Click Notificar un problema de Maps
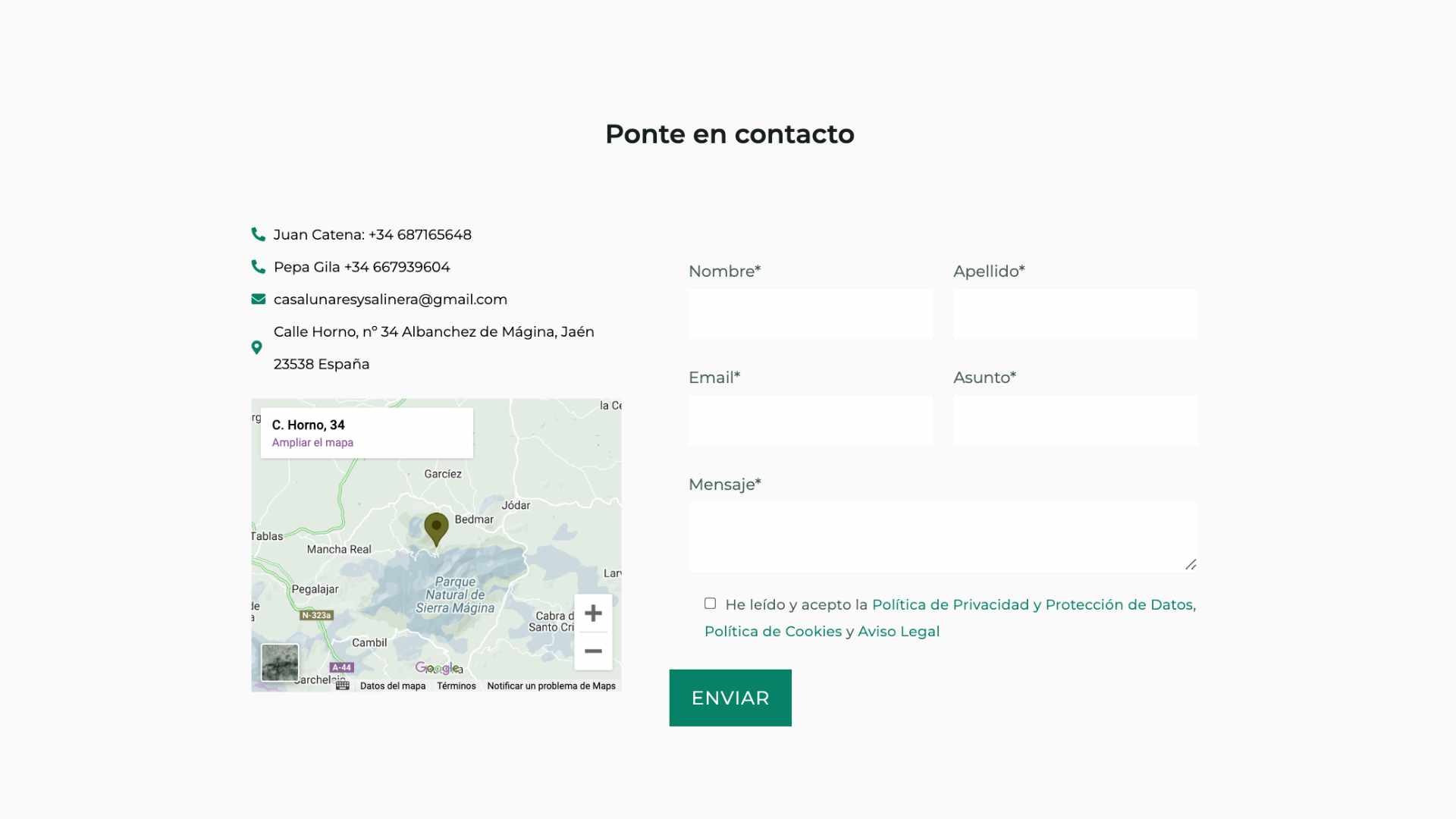Viewport: 1456px width, 819px height. [551, 686]
